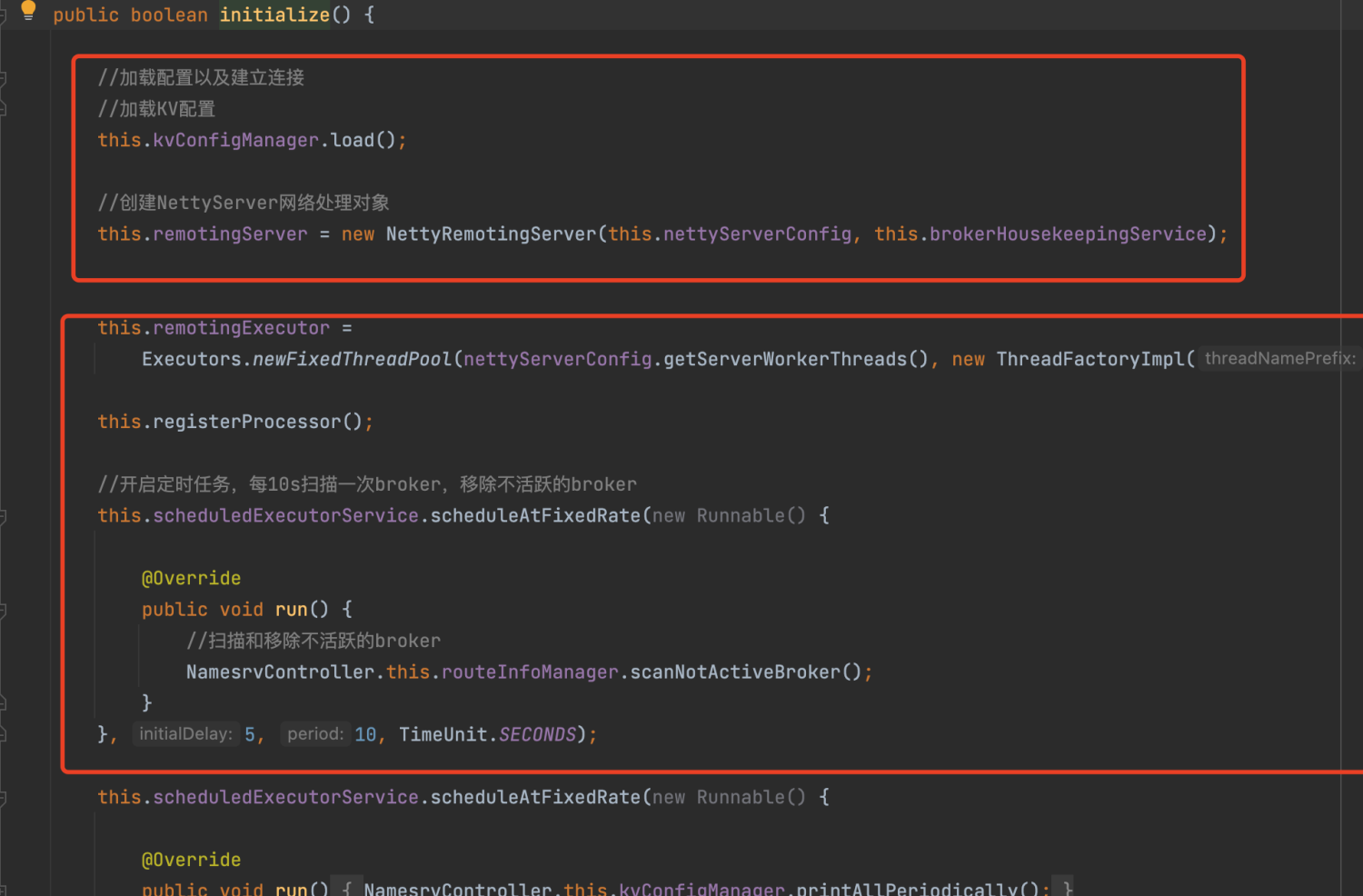Click the 'newFixedThreadPool' method call
This screenshot has width=1363, height=896.
[x=352, y=359]
